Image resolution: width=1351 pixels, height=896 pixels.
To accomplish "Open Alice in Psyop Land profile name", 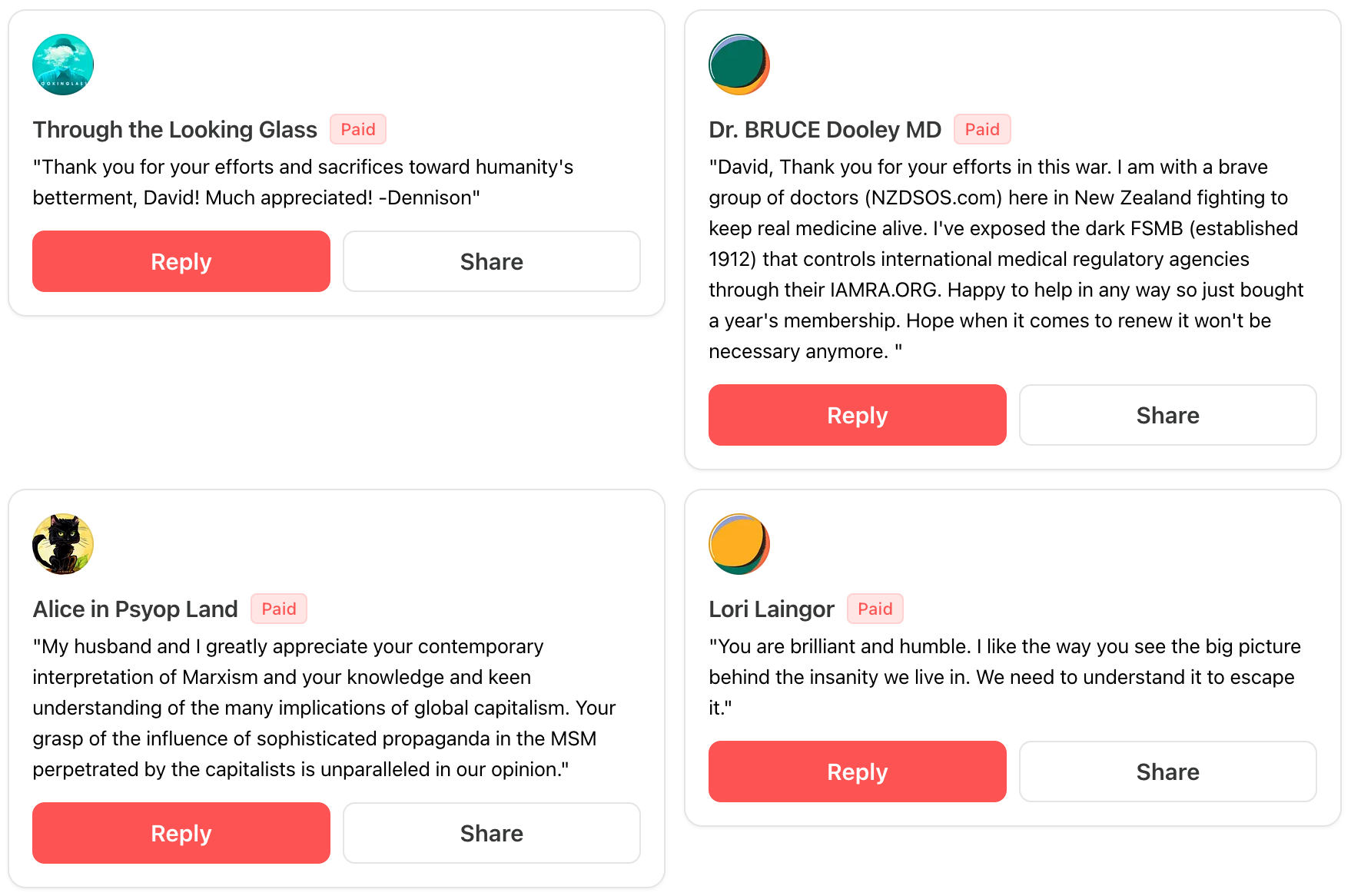I will (135, 609).
